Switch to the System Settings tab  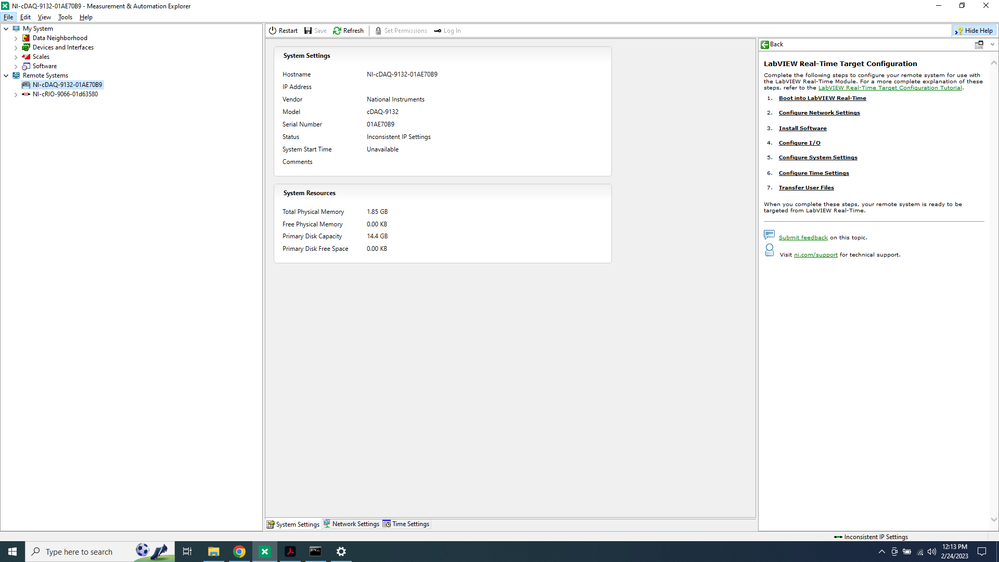[x=293, y=524]
